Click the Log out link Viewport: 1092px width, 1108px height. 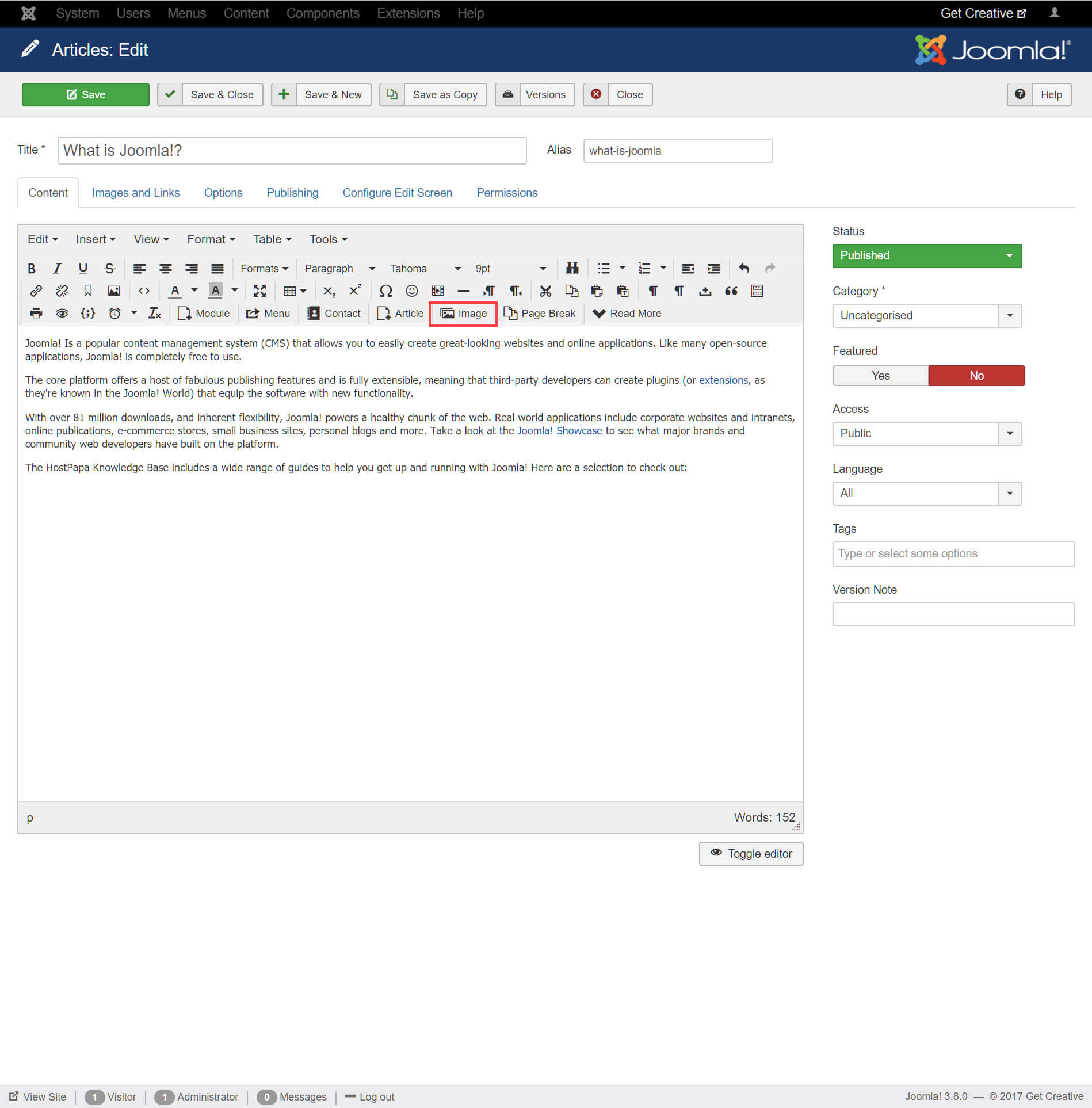370,1097
